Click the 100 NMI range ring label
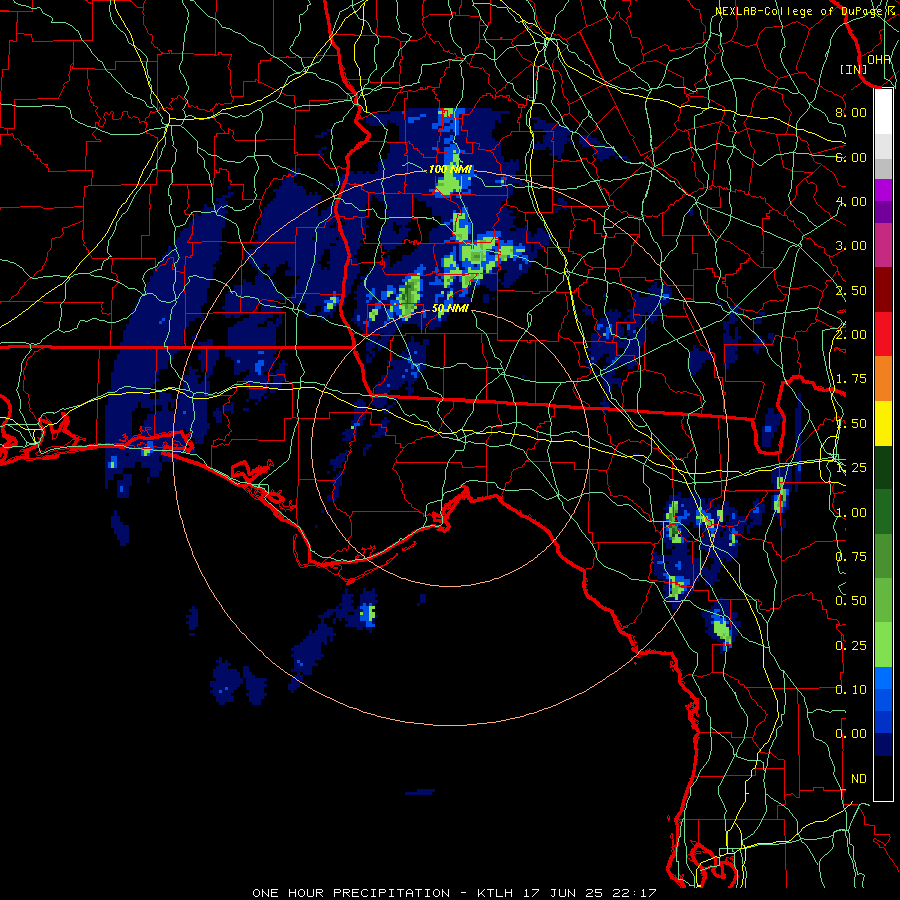The image size is (900, 900). [x=450, y=169]
